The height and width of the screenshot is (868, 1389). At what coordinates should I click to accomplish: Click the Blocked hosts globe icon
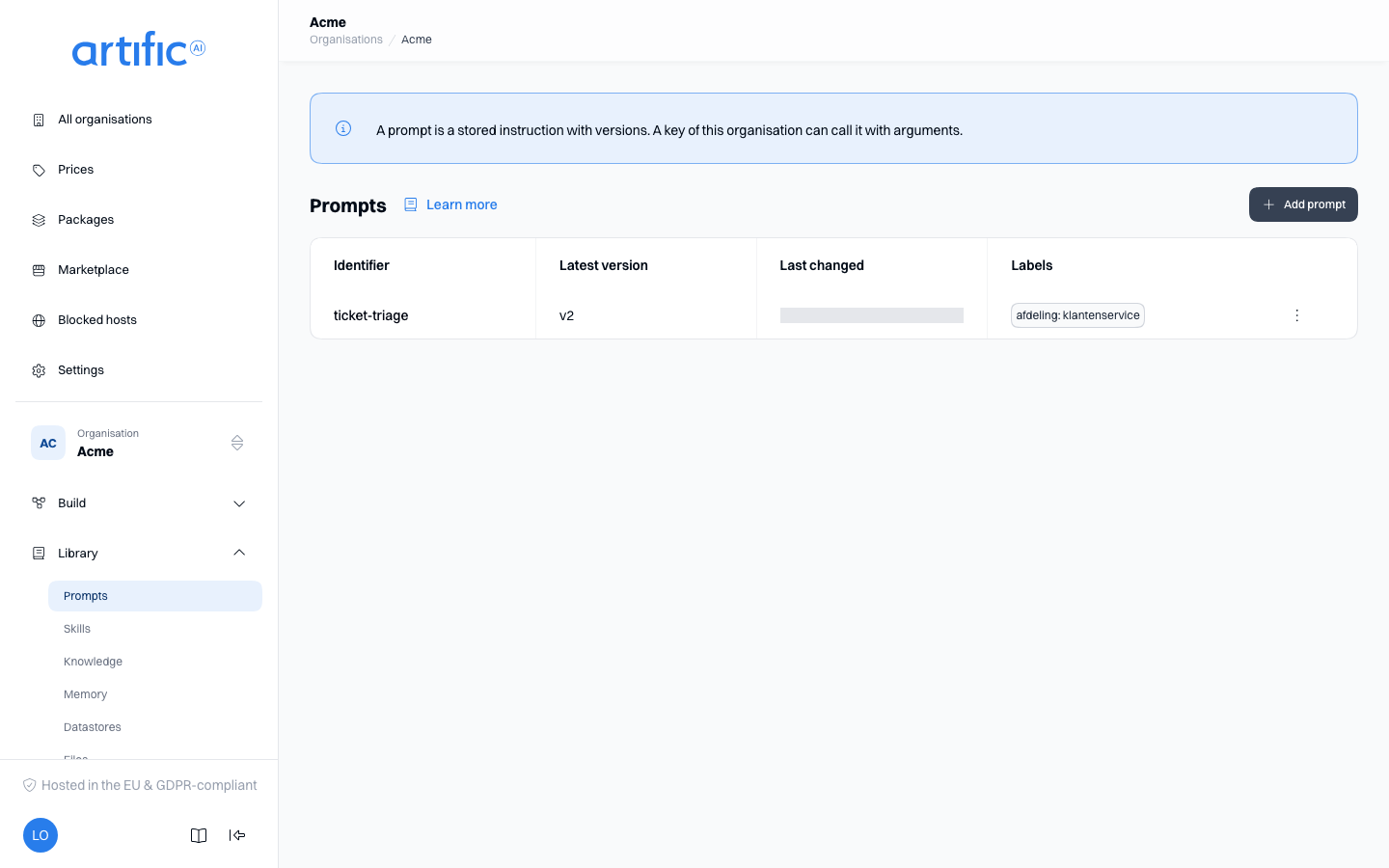(39, 320)
